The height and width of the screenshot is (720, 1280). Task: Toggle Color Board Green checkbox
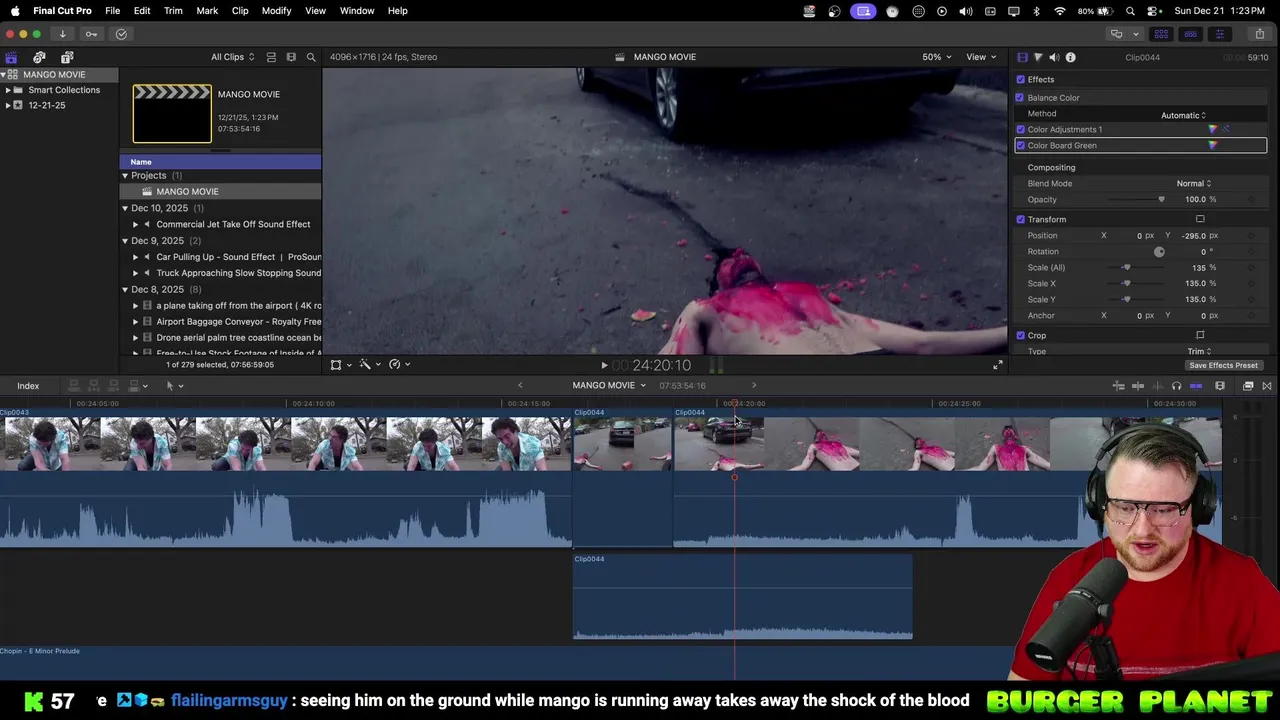[1021, 145]
